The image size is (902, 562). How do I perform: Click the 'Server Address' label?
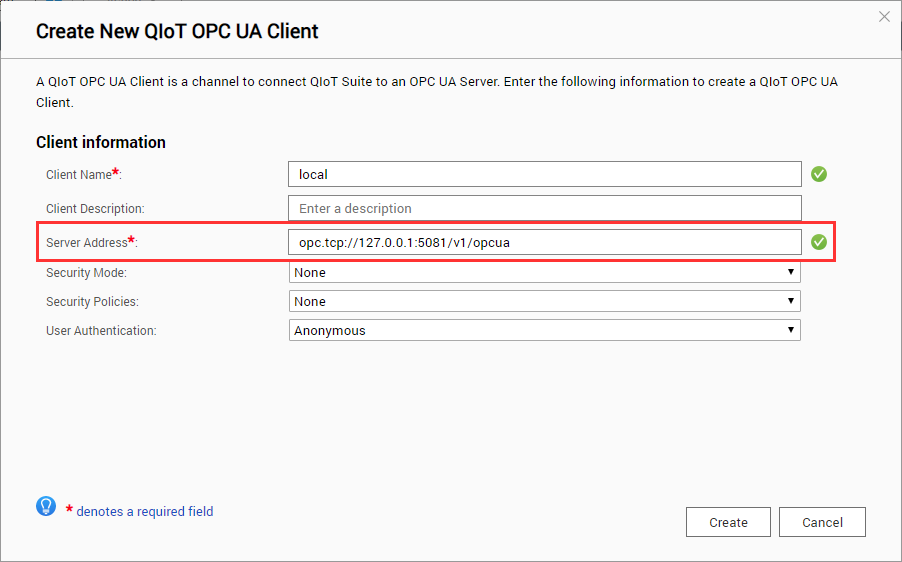86,243
